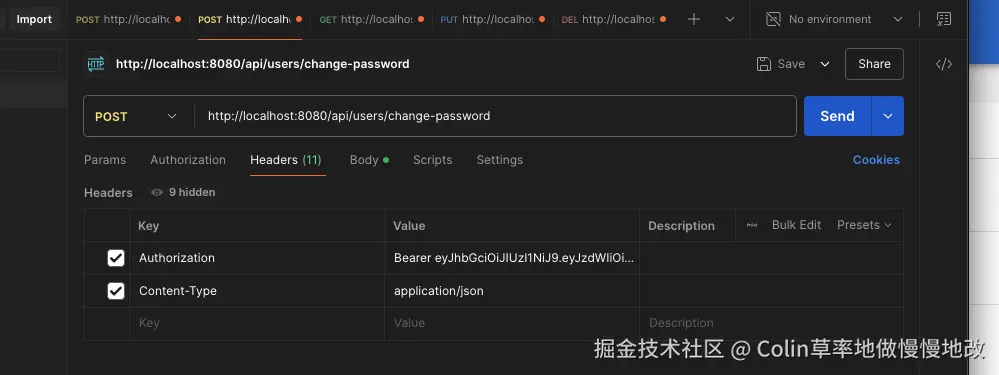The width and height of the screenshot is (999, 375).
Task: Open the POST method dropdown
Action: [136, 116]
